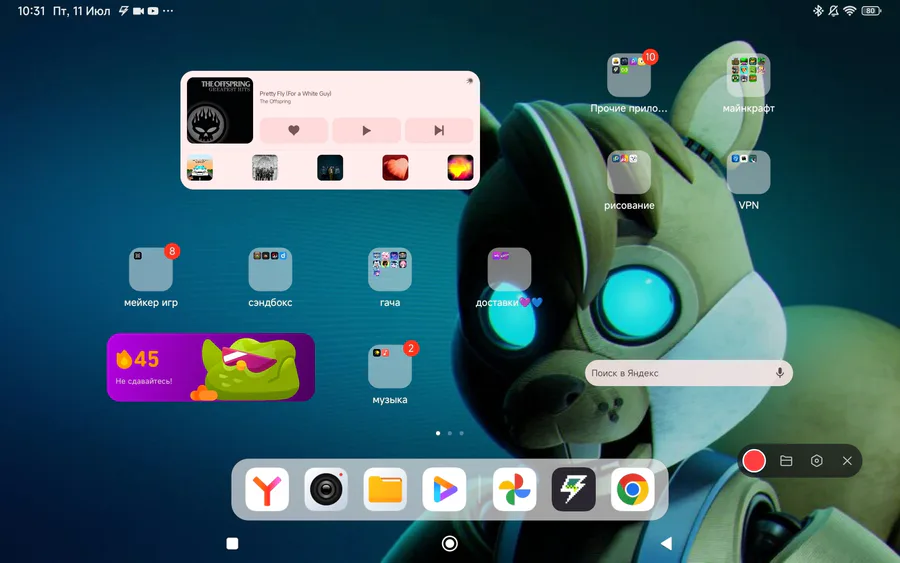Open the Yandex Browser app in dock
Viewport: 900px width, 563px height.
pos(267,490)
